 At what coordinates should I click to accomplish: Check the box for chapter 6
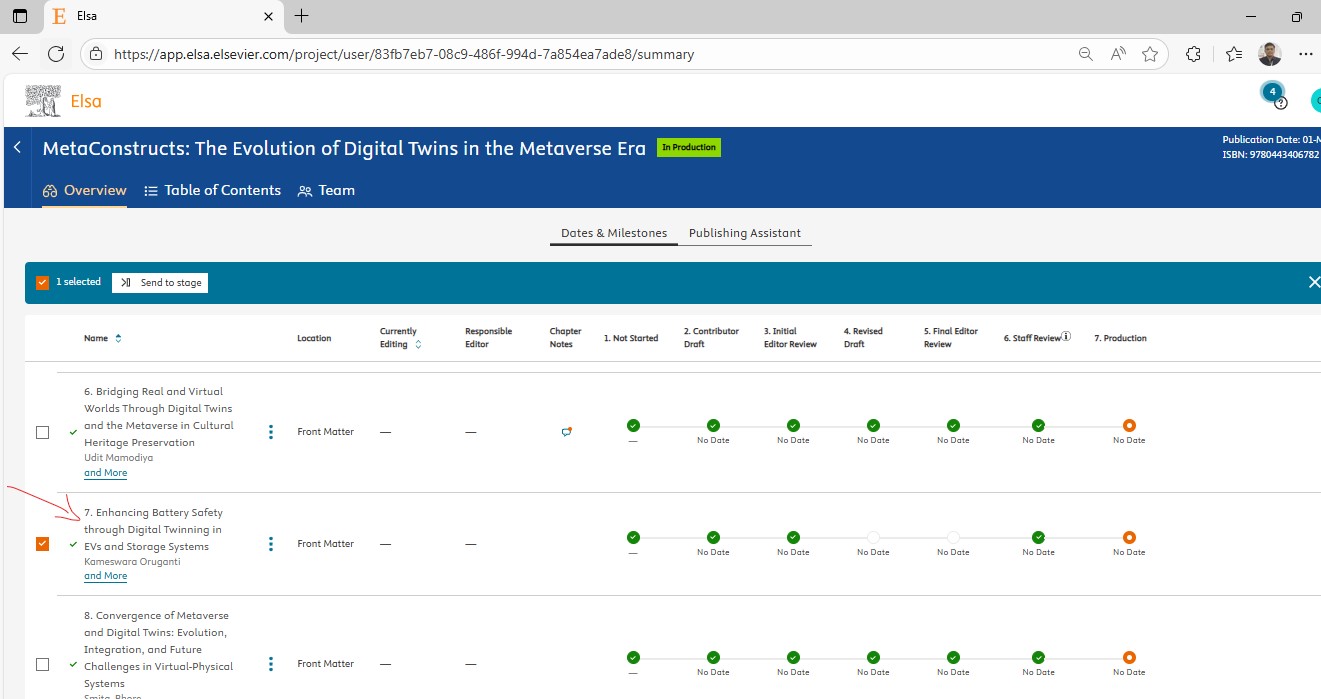click(x=42, y=432)
